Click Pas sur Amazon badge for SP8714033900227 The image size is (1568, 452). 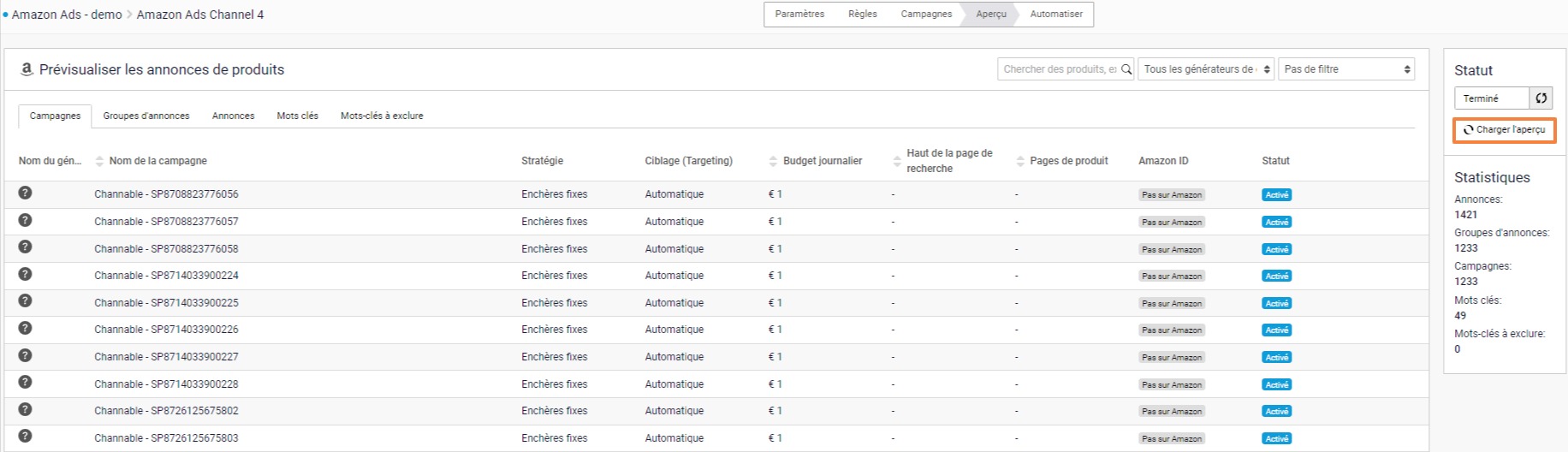coord(1172,358)
